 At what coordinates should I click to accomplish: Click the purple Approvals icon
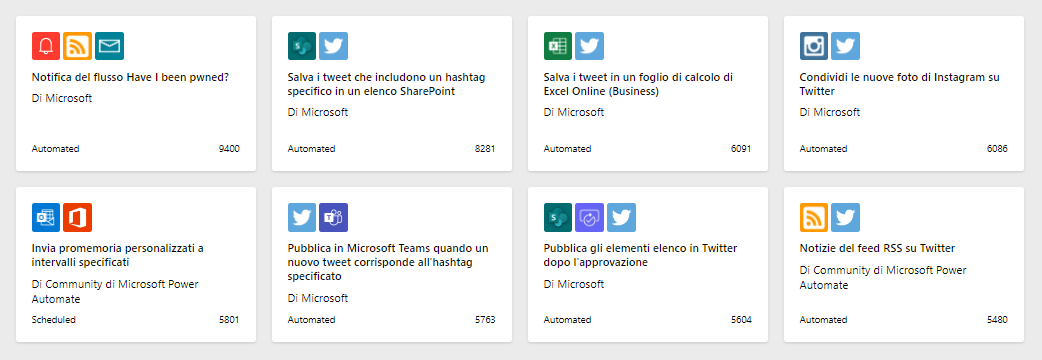(589, 217)
